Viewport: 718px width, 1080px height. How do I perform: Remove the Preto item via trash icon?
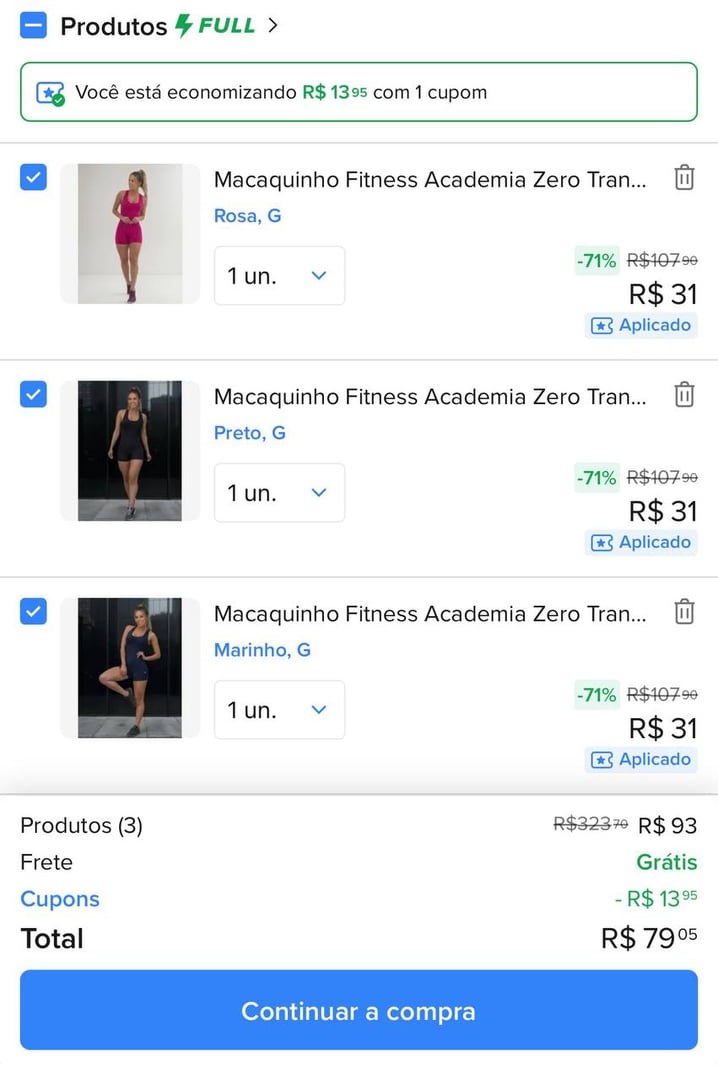tap(684, 394)
